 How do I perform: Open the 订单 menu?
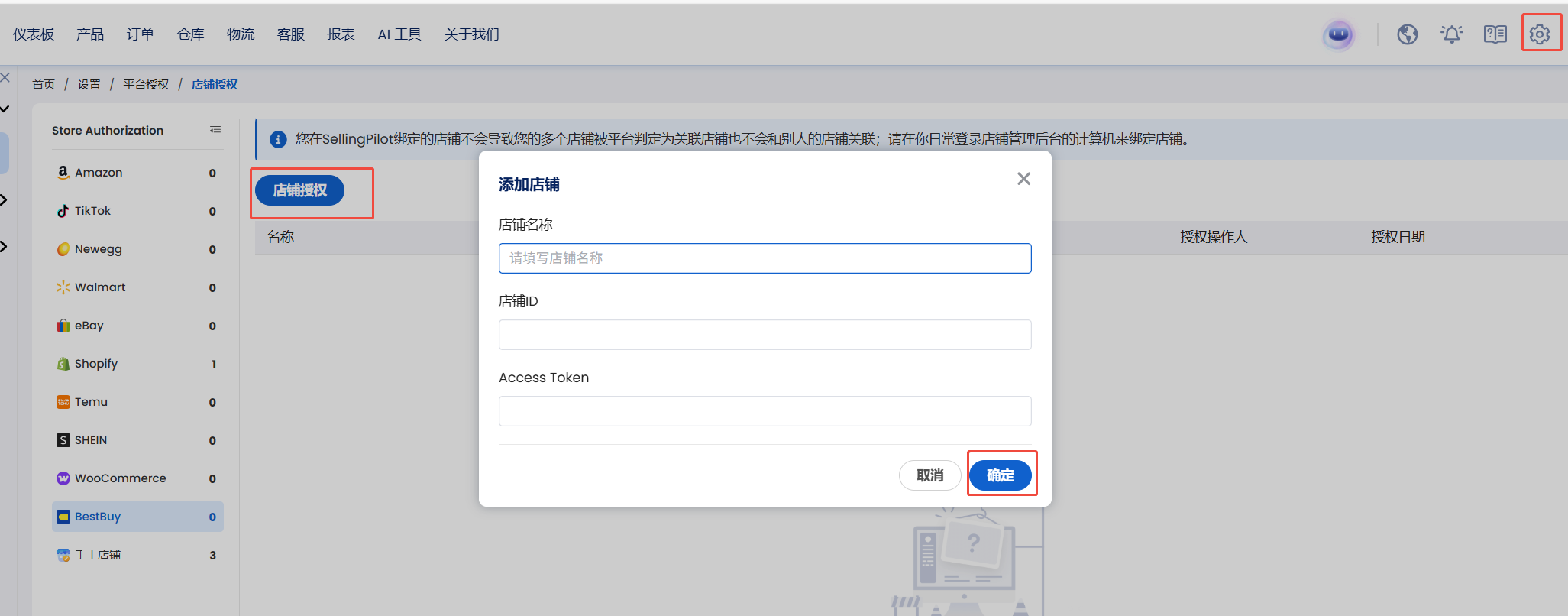click(x=141, y=34)
